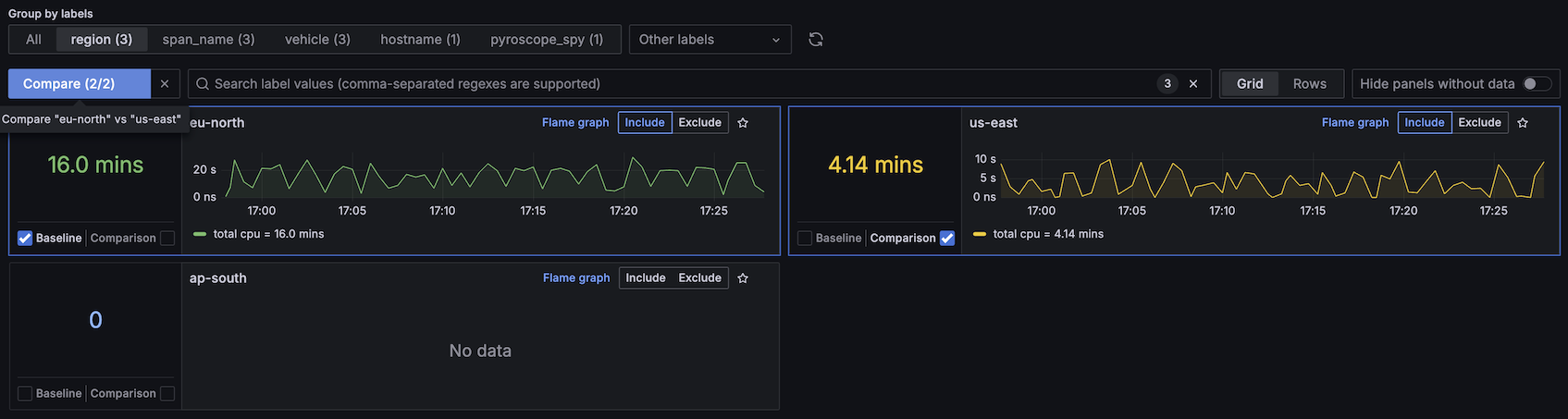
Task: Click the star icon on ap-south panel
Action: (x=743, y=277)
